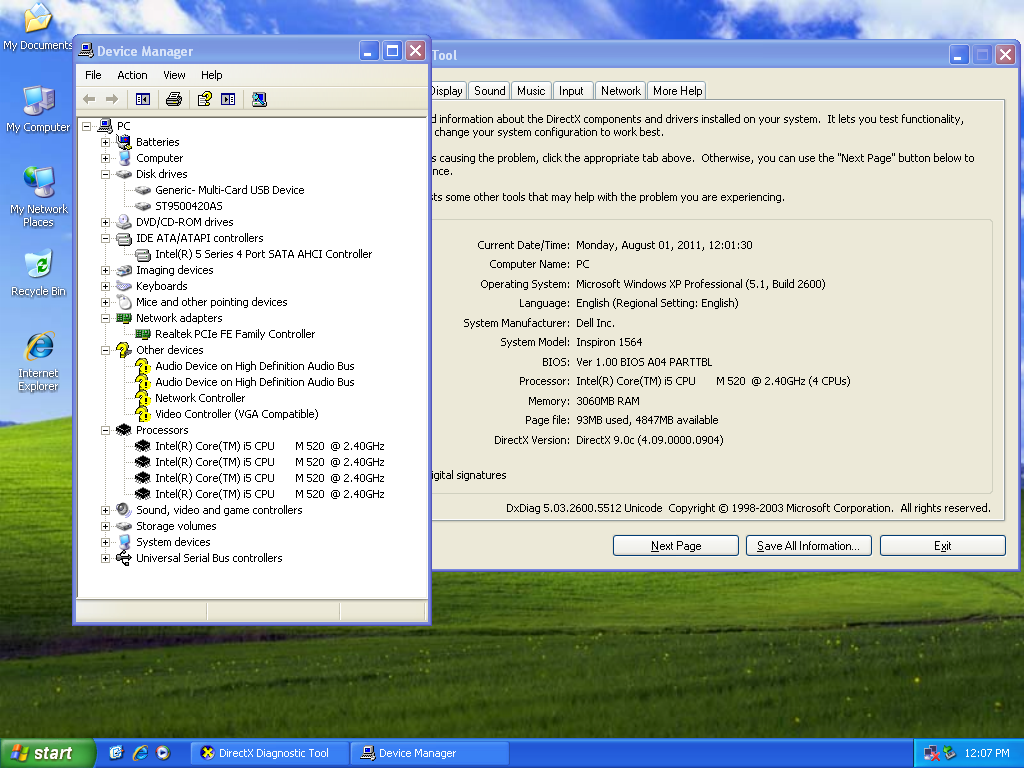The height and width of the screenshot is (768, 1024).
Task: Click the Print icon in Device Manager toolbar
Action: tap(174, 99)
